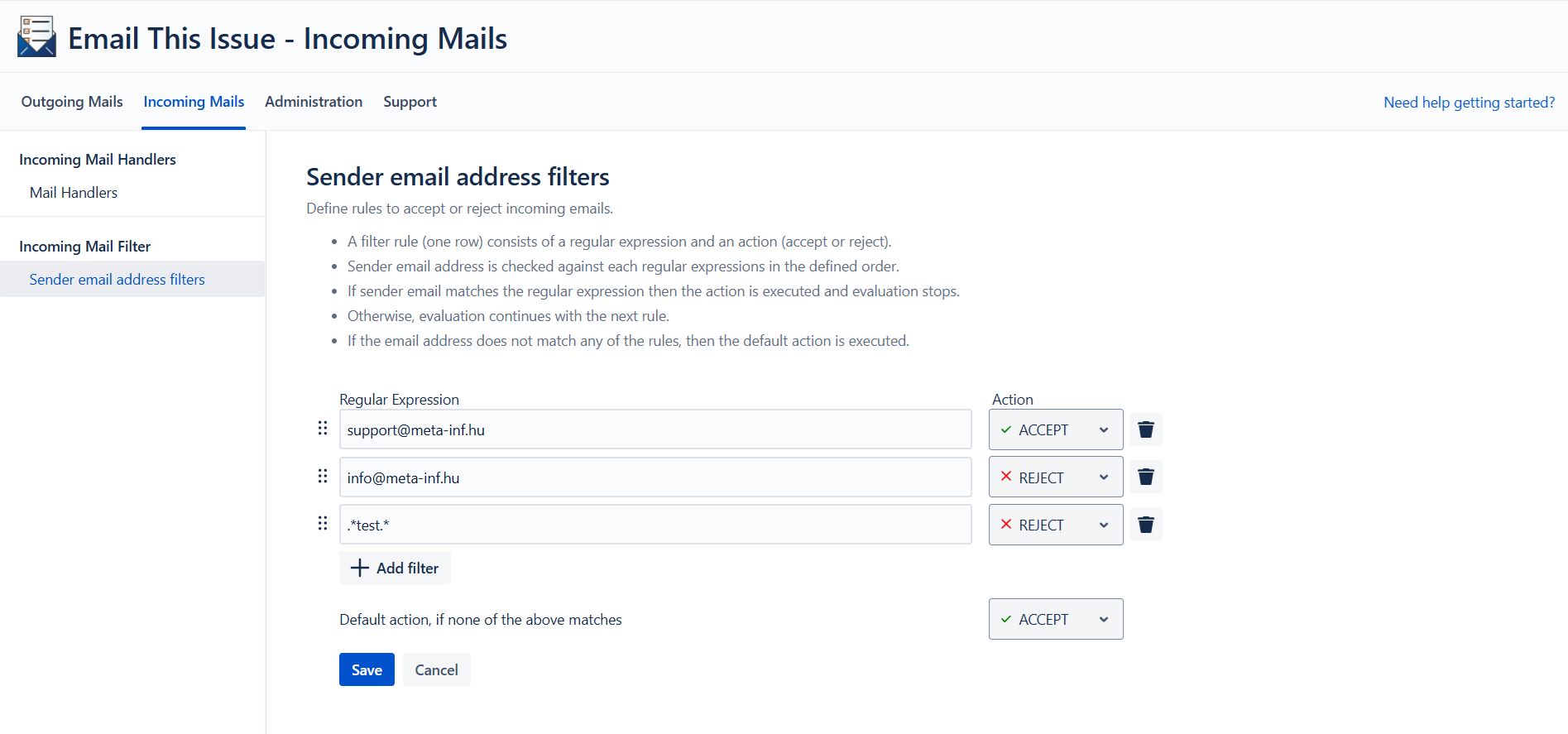Click the Cancel button
Viewport: 1568px width, 734px height.
coord(436,669)
